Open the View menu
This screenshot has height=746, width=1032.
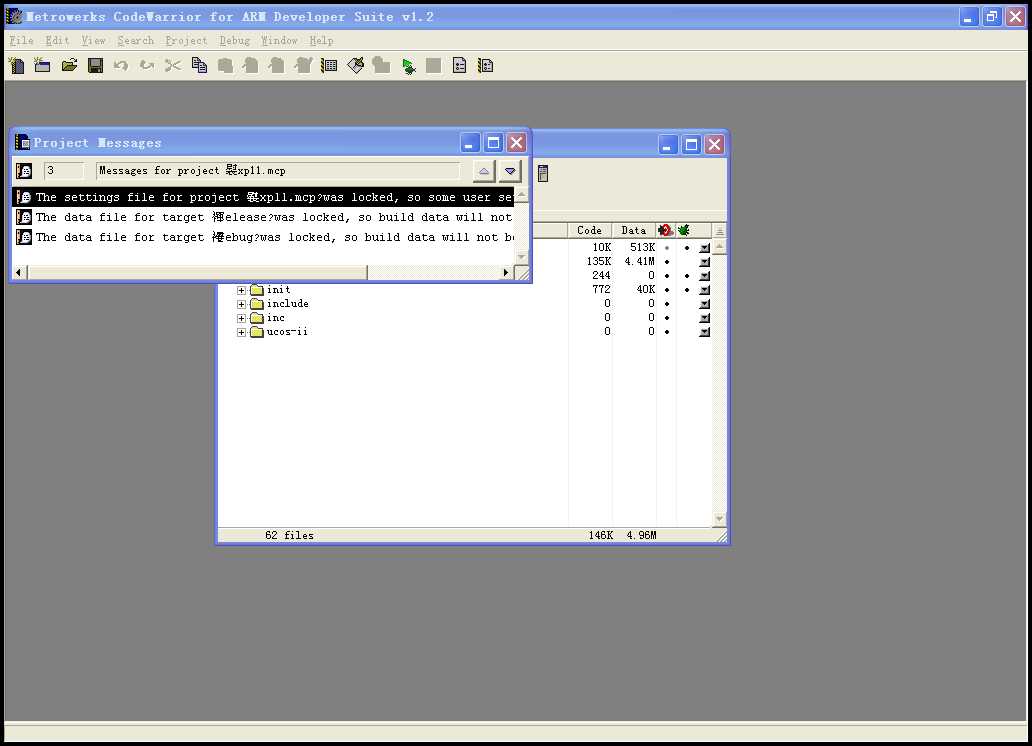(93, 41)
